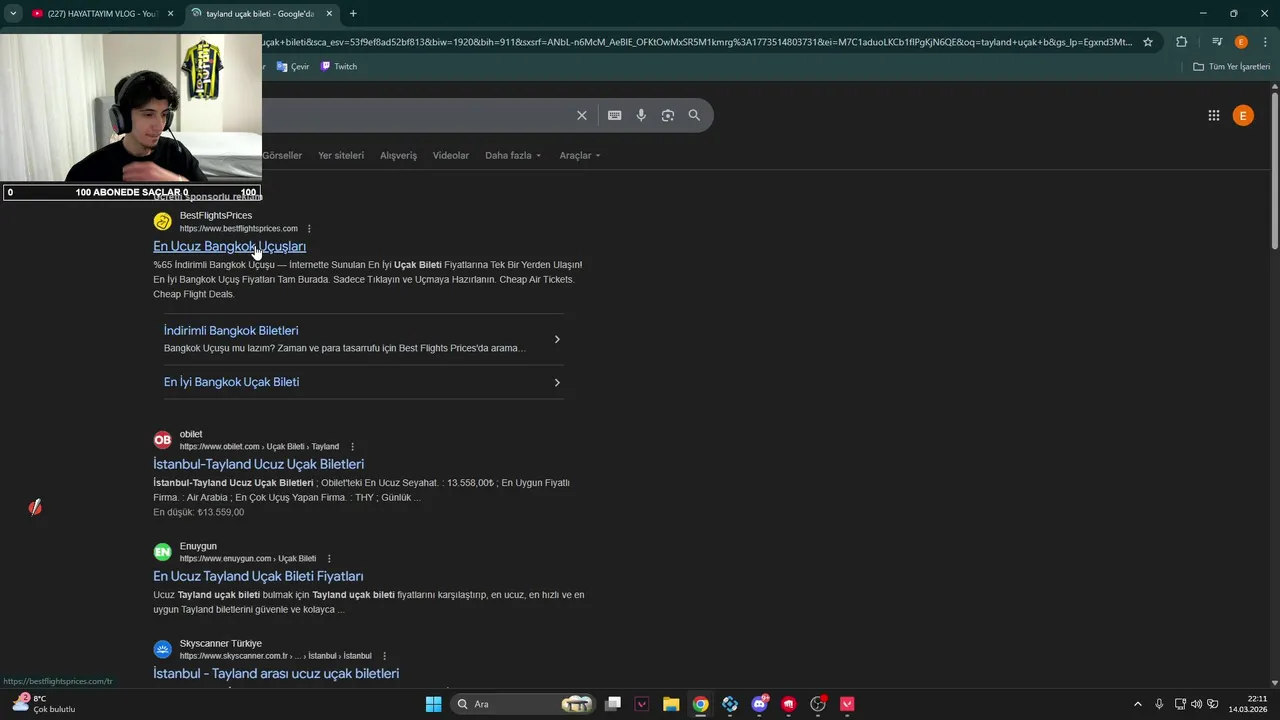Open the media controls icon in toolbar
The image size is (1280, 720).
pos(1217,42)
